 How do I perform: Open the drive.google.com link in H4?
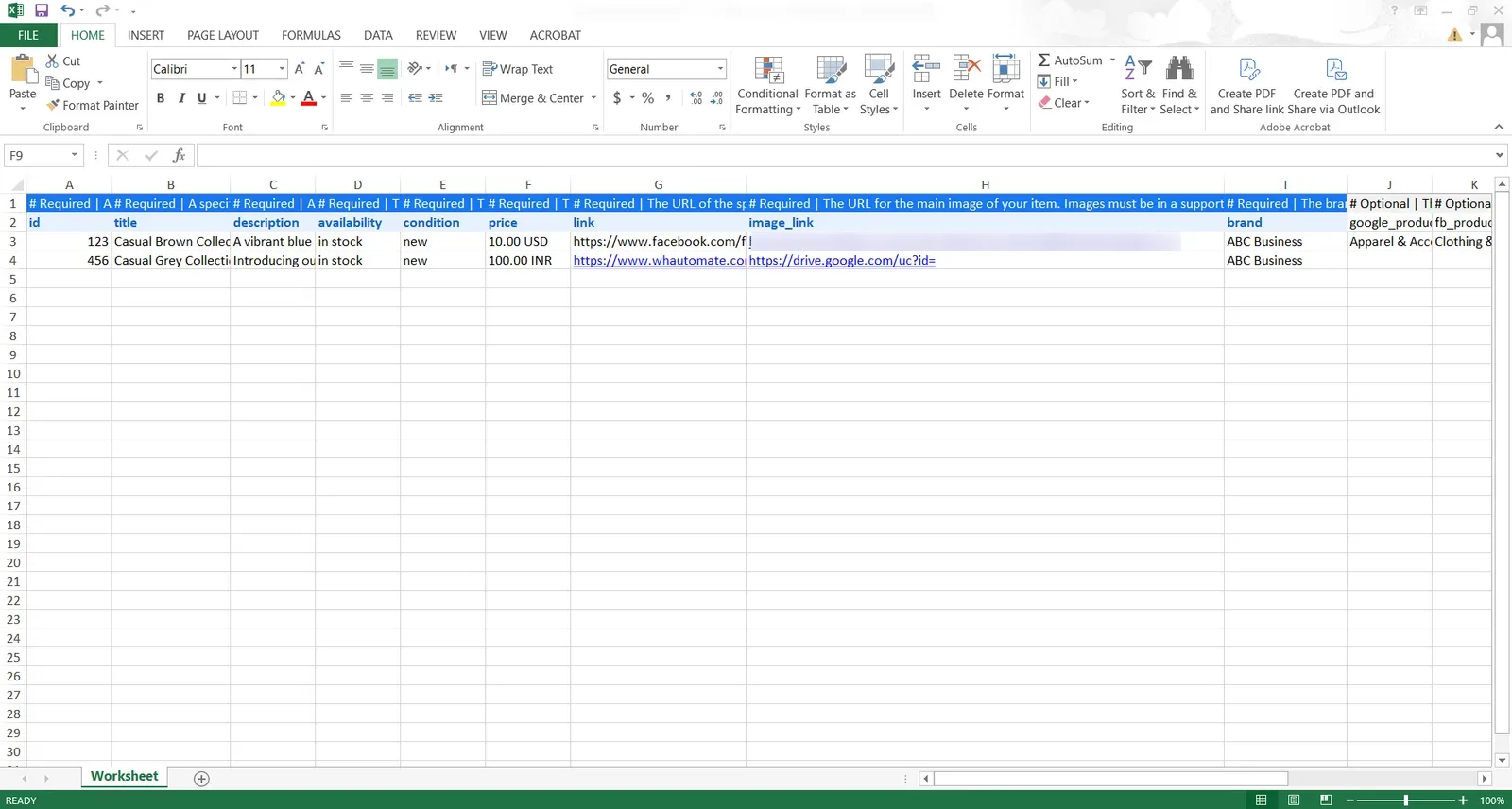click(x=842, y=260)
